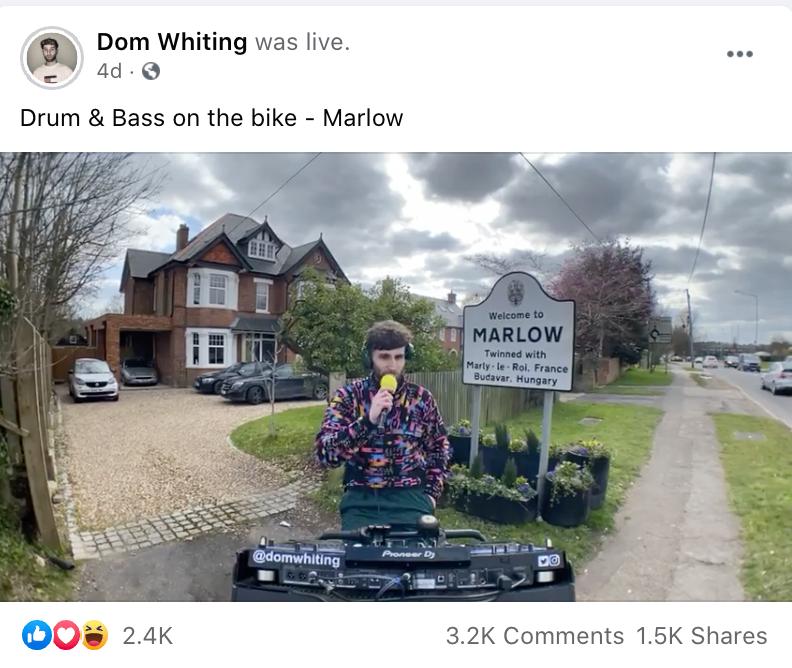The width and height of the screenshot is (792, 668).
Task: Click Dom Whiting's profile picture
Action: (52, 58)
